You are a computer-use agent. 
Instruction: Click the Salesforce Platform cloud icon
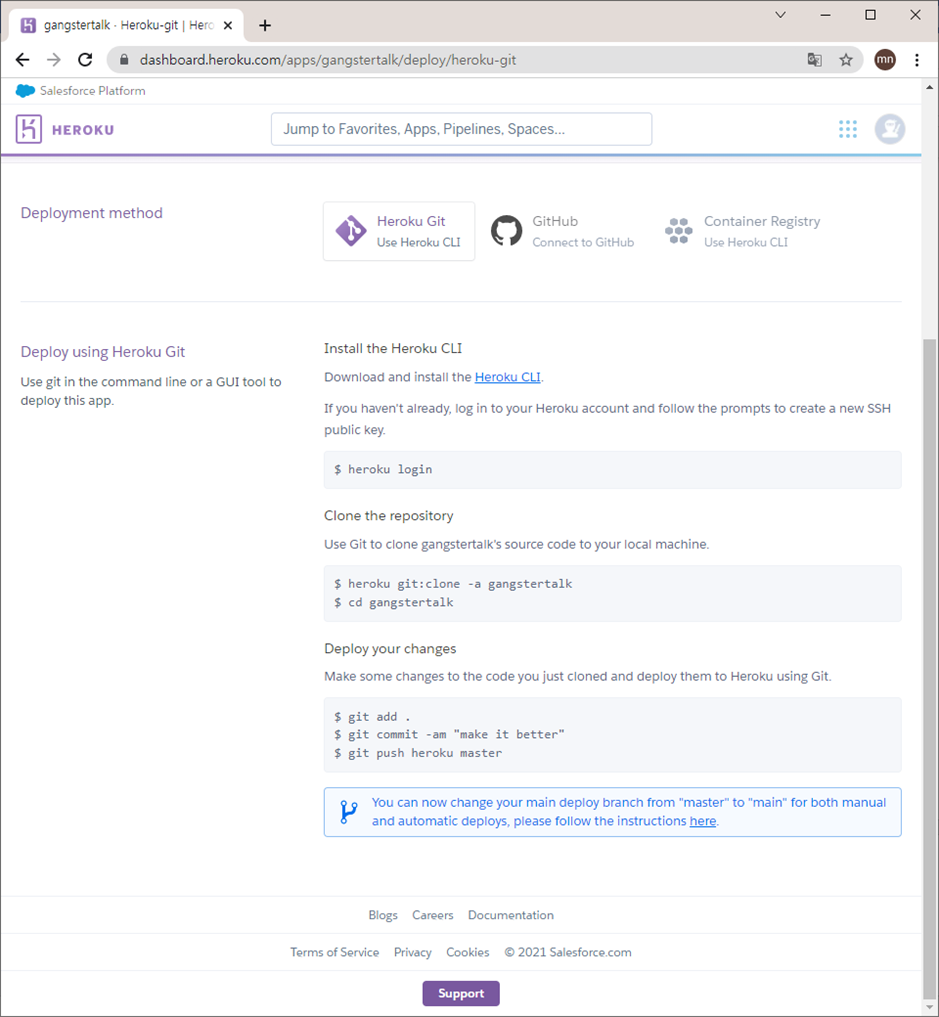(24, 90)
